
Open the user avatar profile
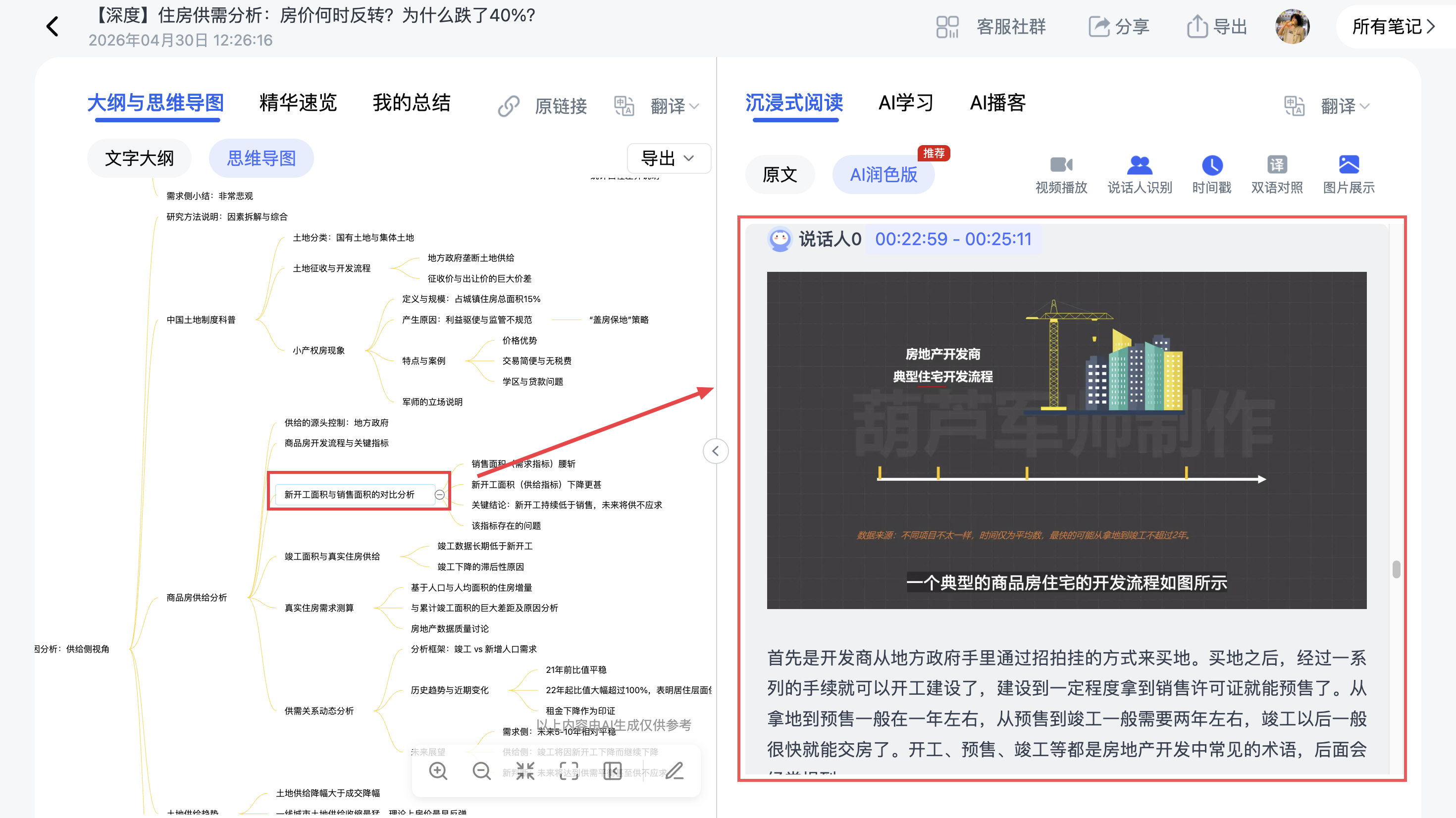(1292, 27)
